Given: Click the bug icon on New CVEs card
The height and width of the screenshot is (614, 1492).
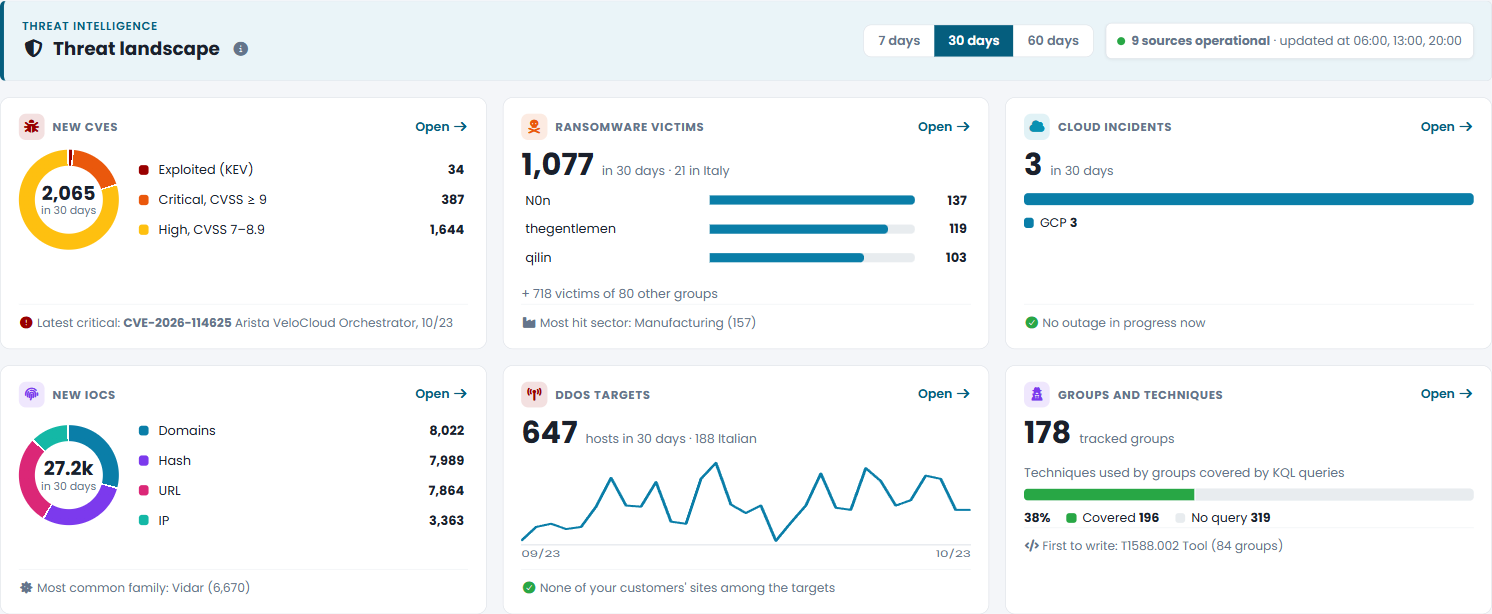Looking at the screenshot, I should point(32,127).
